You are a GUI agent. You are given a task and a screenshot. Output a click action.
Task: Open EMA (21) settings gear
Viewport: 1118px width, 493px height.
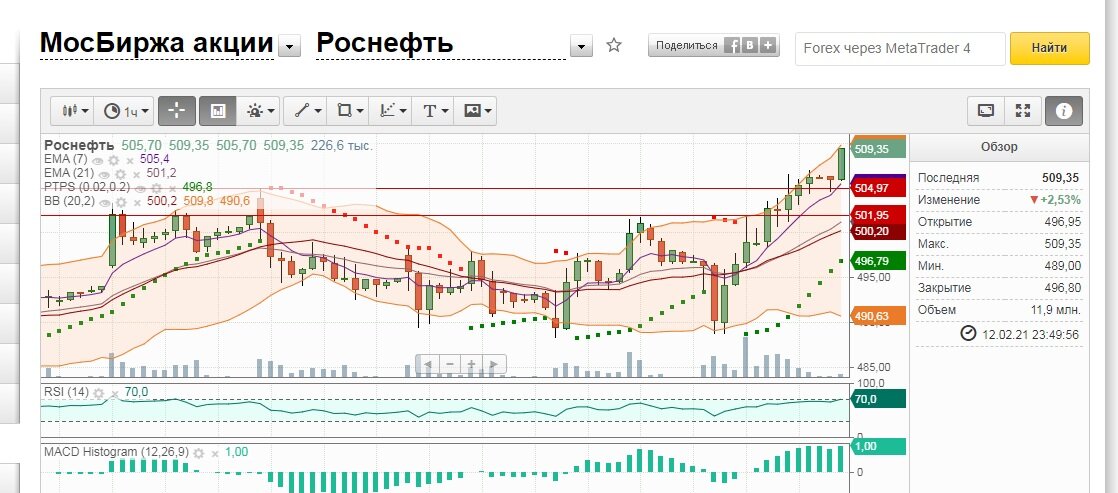[120, 175]
